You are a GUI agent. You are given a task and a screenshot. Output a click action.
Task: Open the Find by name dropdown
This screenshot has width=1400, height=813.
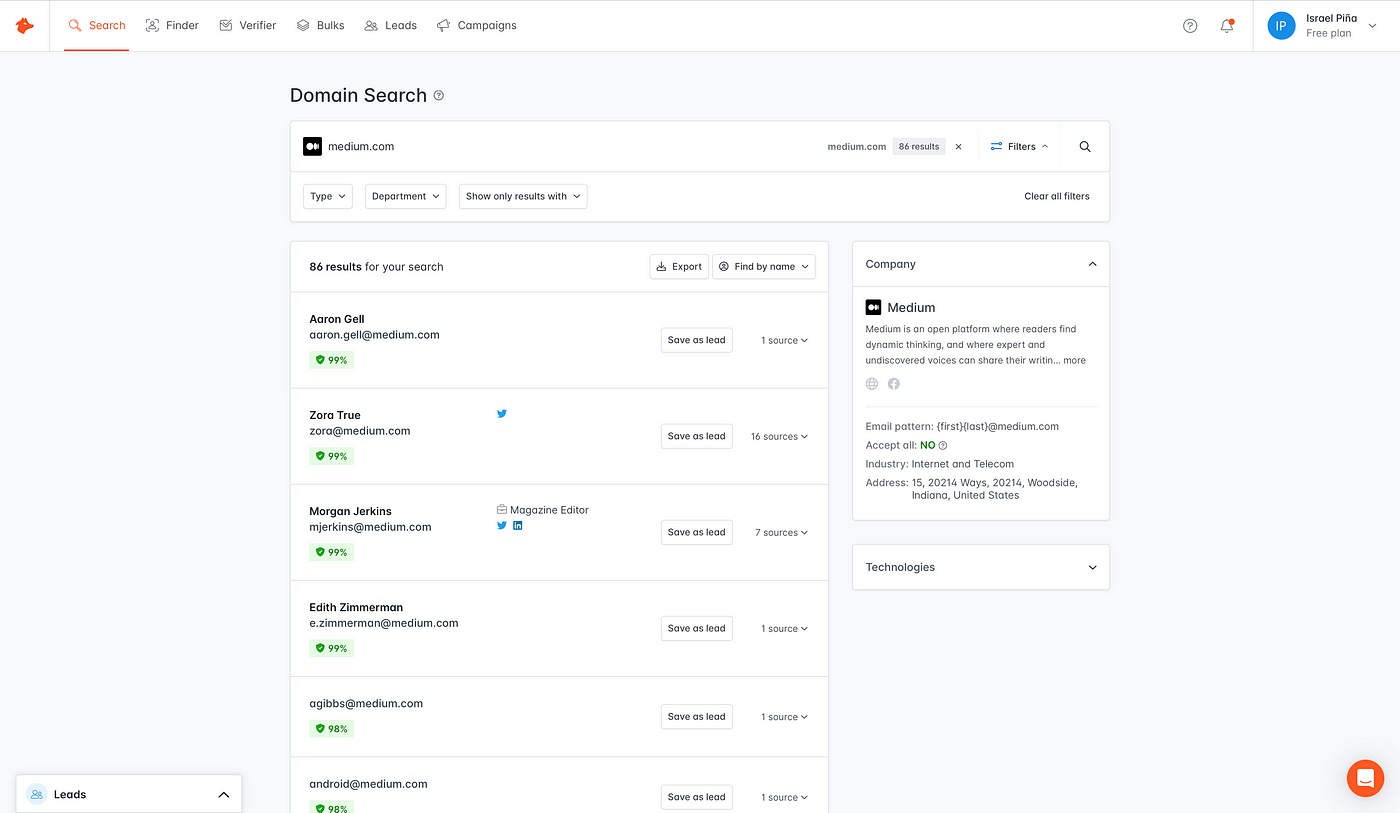(x=764, y=267)
